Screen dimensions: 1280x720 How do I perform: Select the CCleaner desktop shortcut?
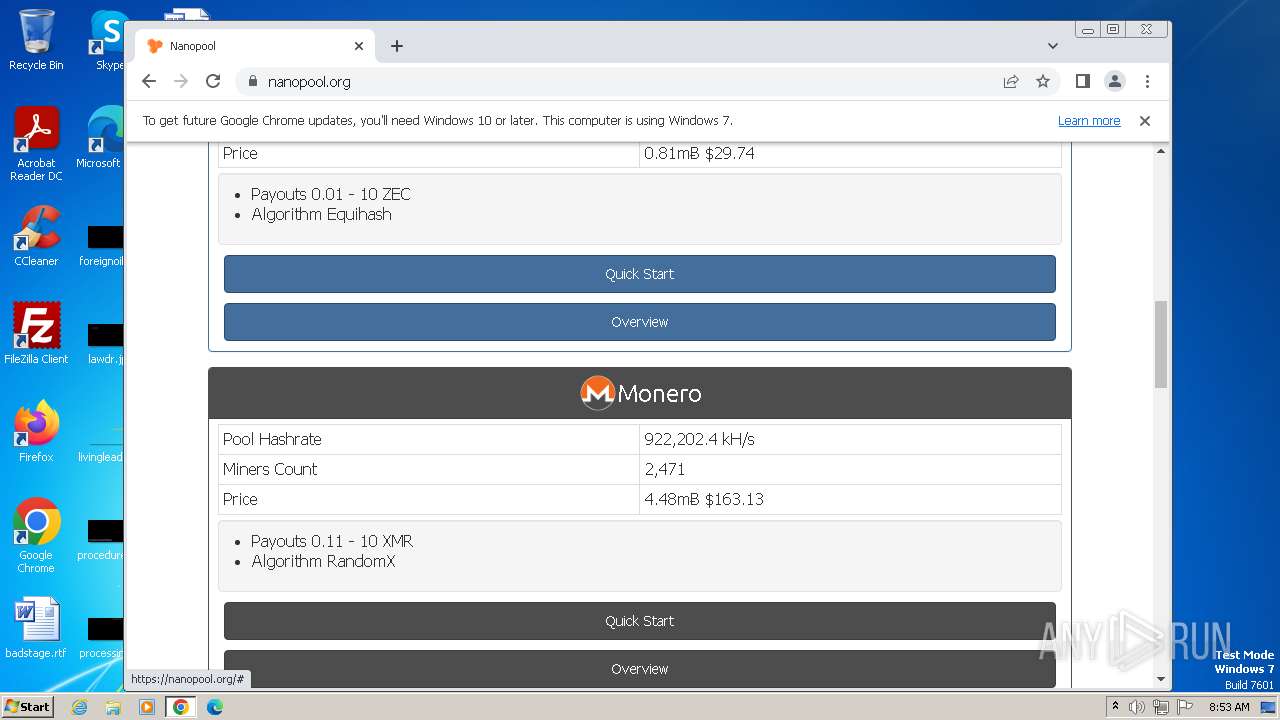[36, 236]
